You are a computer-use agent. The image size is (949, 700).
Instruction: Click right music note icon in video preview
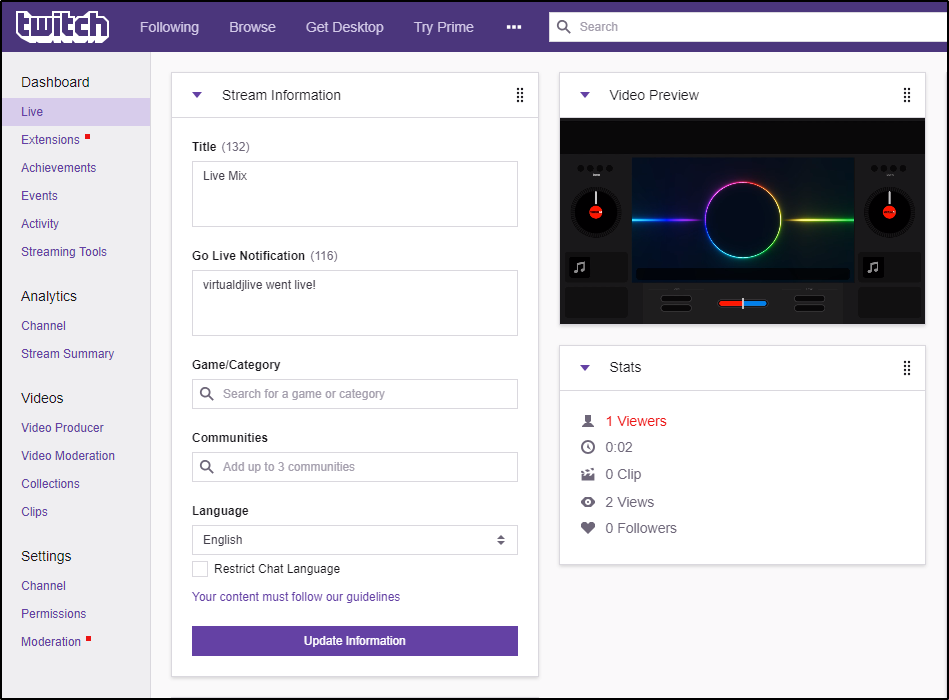pyautogui.click(x=873, y=267)
